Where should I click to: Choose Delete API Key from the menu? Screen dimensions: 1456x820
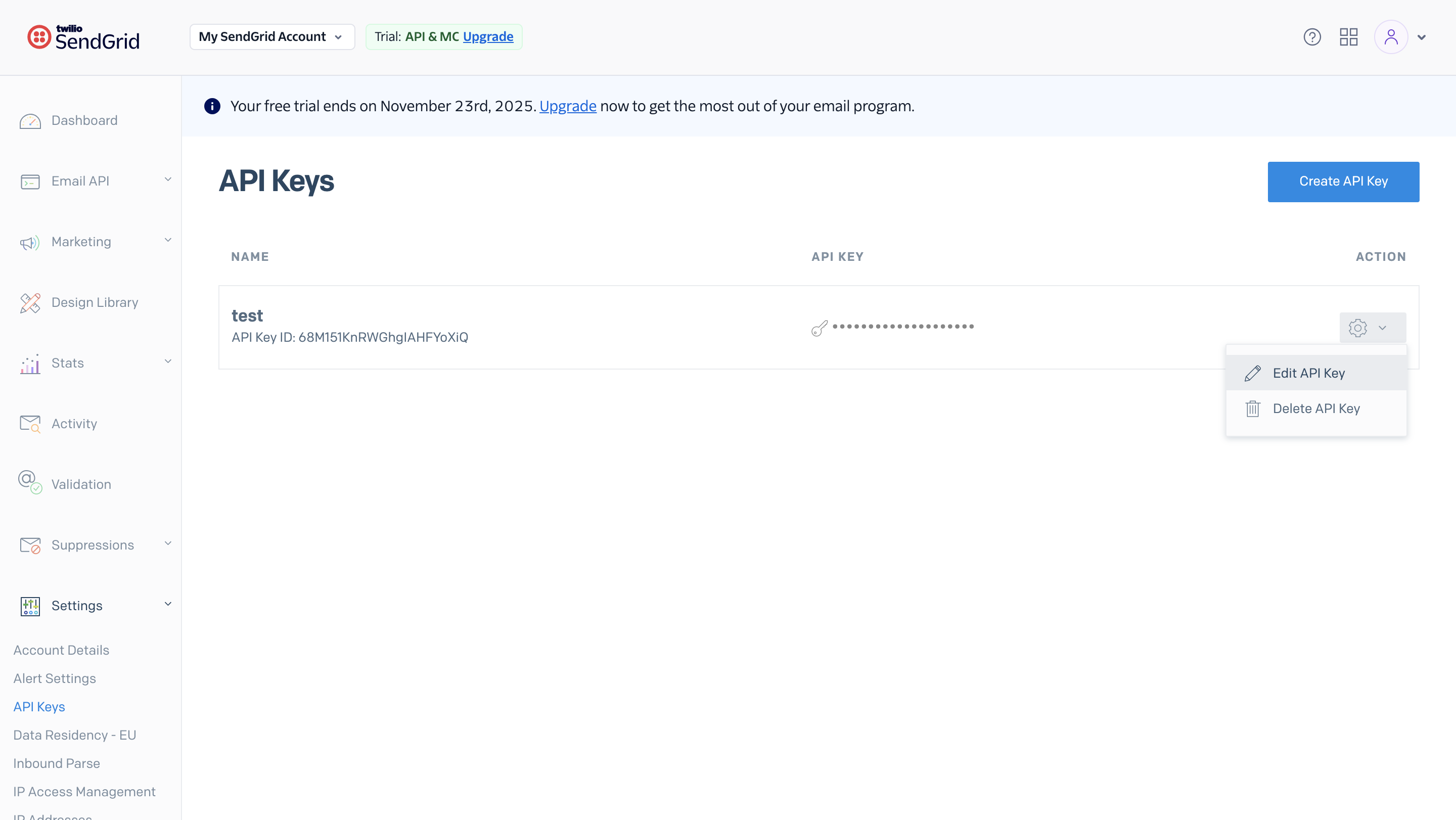1316,408
